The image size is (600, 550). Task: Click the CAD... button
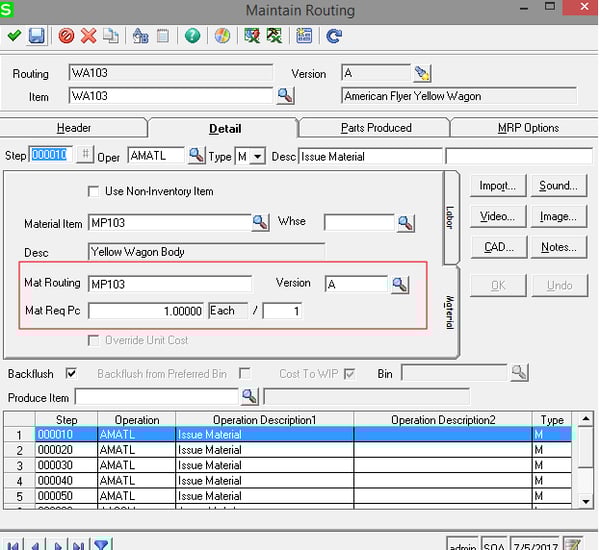(497, 247)
